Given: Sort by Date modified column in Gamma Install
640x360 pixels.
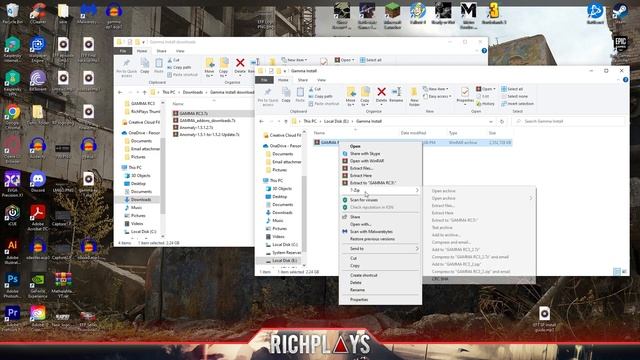Looking at the screenshot, I should [x=413, y=133].
